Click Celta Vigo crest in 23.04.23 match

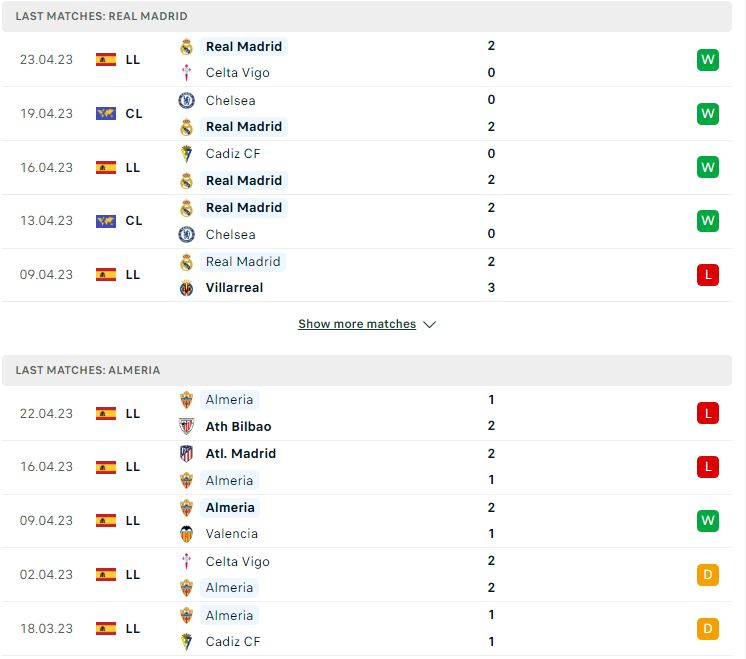(x=186, y=73)
